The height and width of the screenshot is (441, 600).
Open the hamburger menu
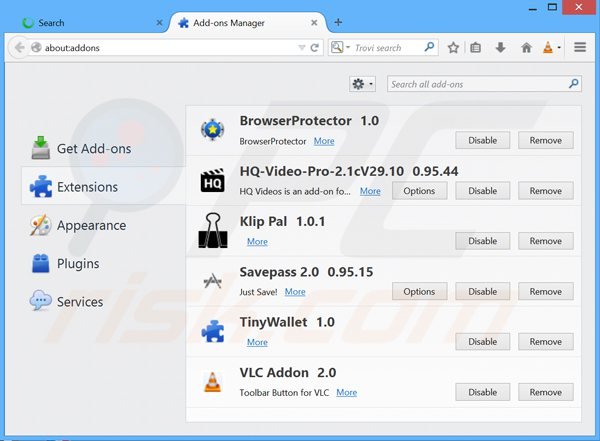580,47
